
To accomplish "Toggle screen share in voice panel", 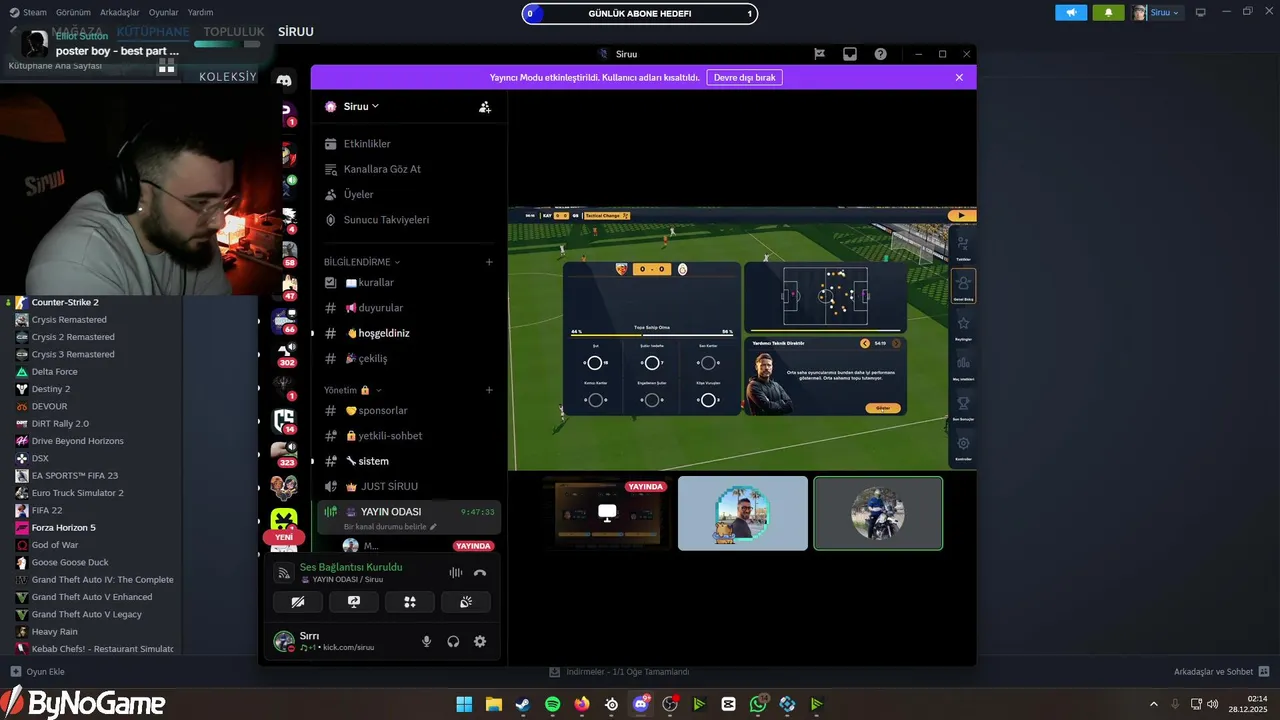I will 354,602.
